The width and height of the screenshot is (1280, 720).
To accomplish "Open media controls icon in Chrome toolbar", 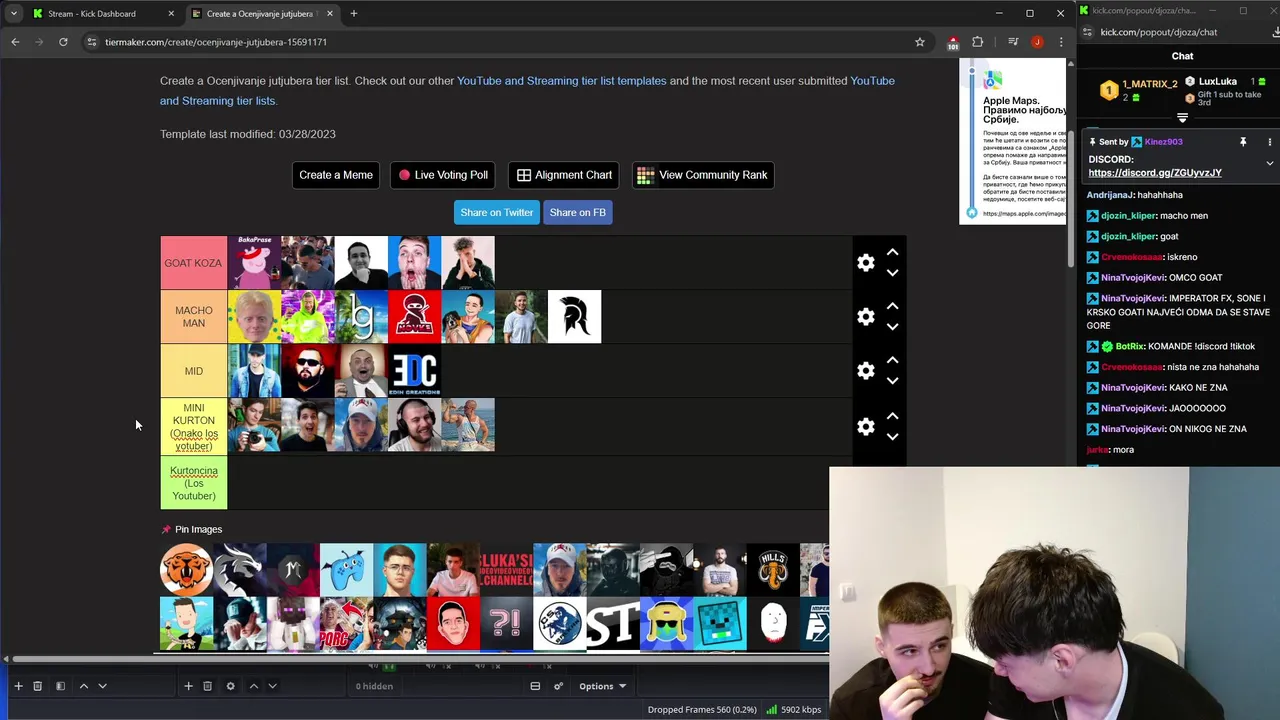I will point(1013,42).
